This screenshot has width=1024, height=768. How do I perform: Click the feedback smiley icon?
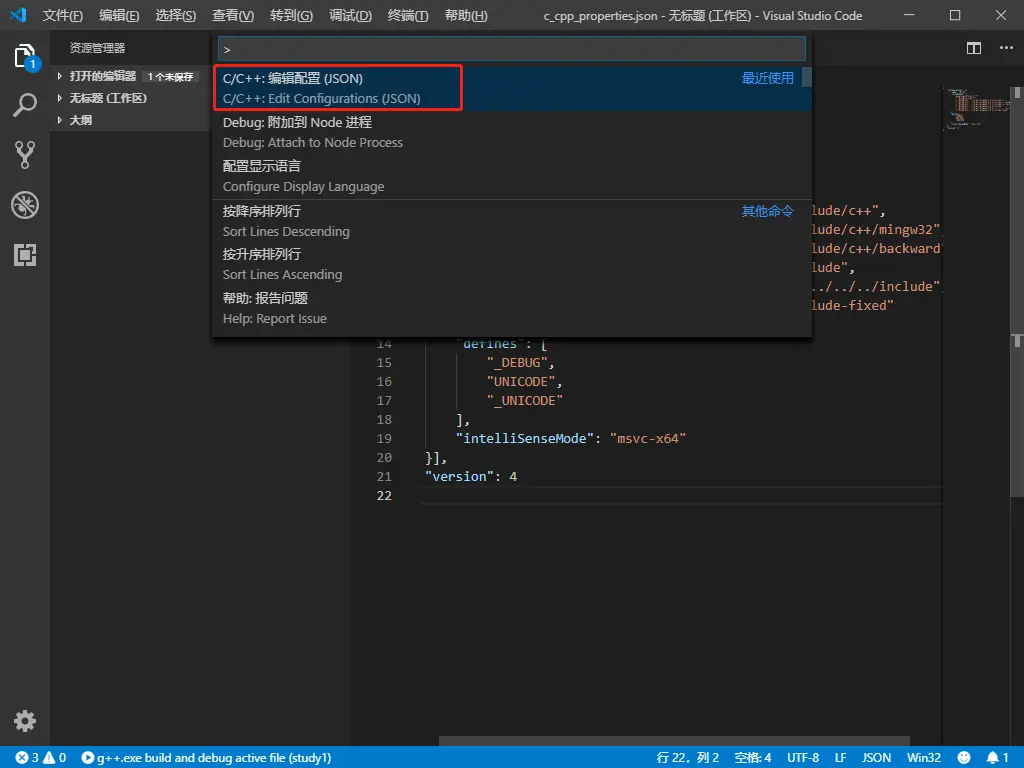tap(963, 758)
